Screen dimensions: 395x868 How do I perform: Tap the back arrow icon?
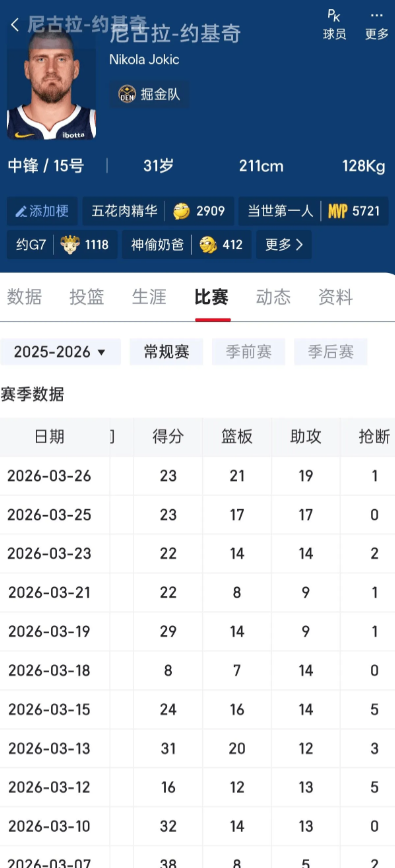(15, 24)
